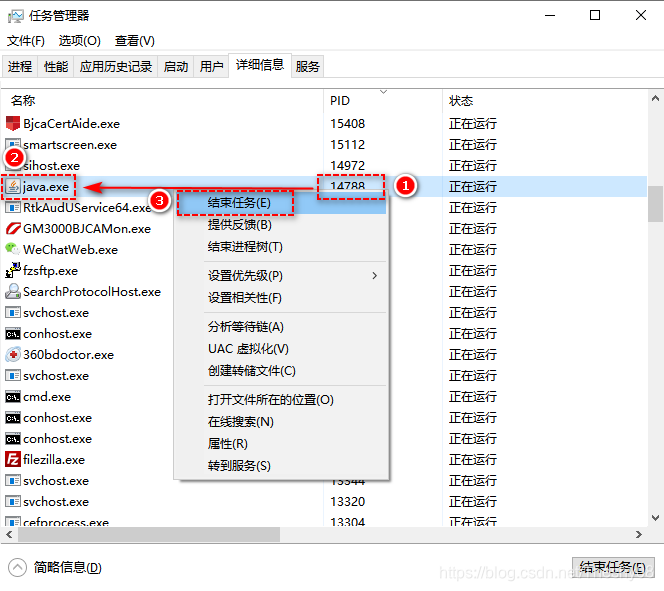Image resolution: width=664 pixels, height=591 pixels.
Task: Click the GM3000BJCAMon.exe red icon
Action: [x=13, y=229]
